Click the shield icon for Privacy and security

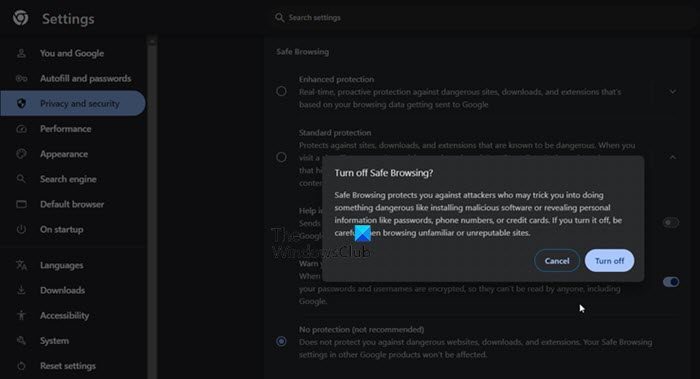point(21,104)
